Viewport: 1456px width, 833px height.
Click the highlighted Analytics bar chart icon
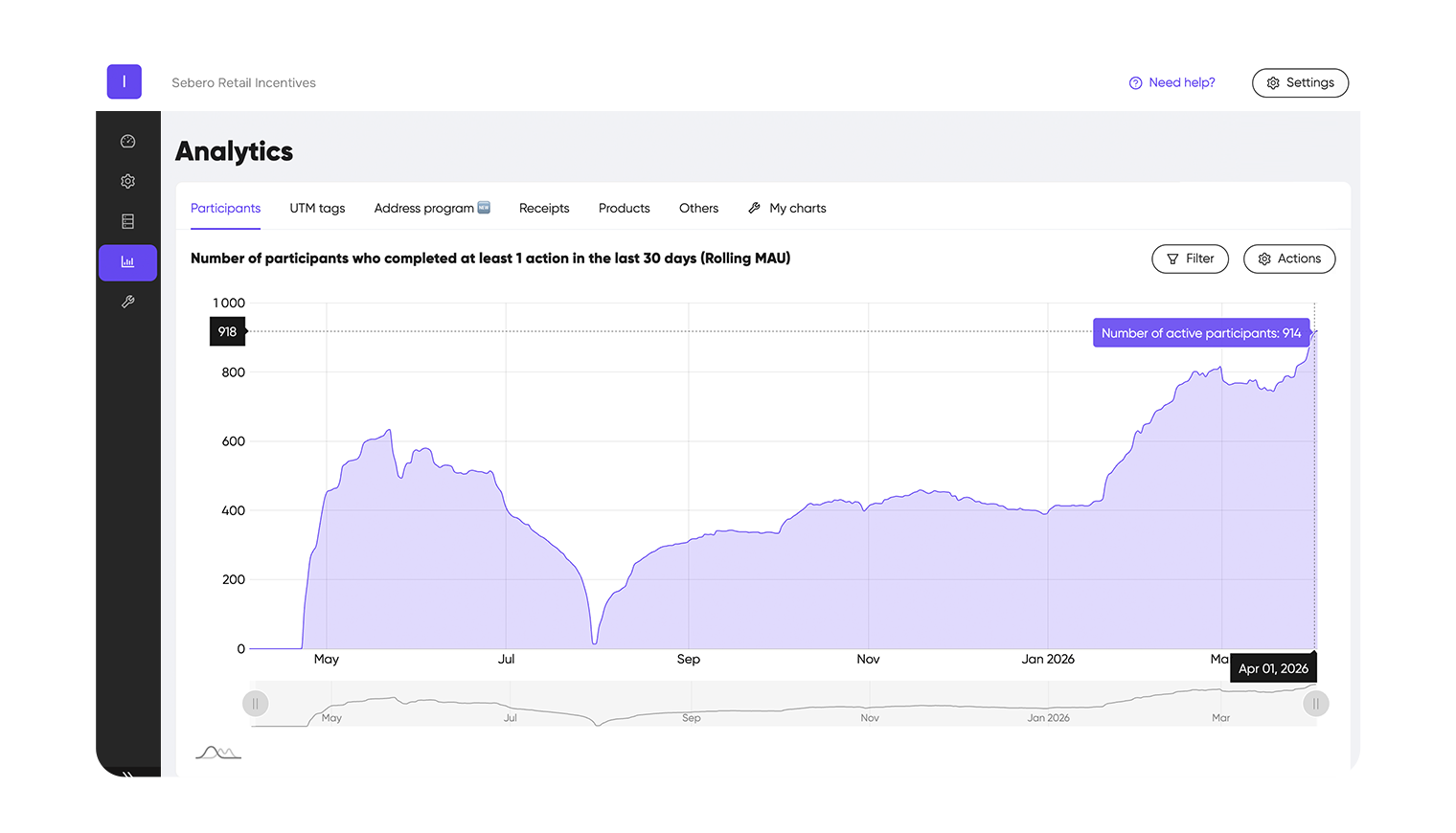click(127, 261)
